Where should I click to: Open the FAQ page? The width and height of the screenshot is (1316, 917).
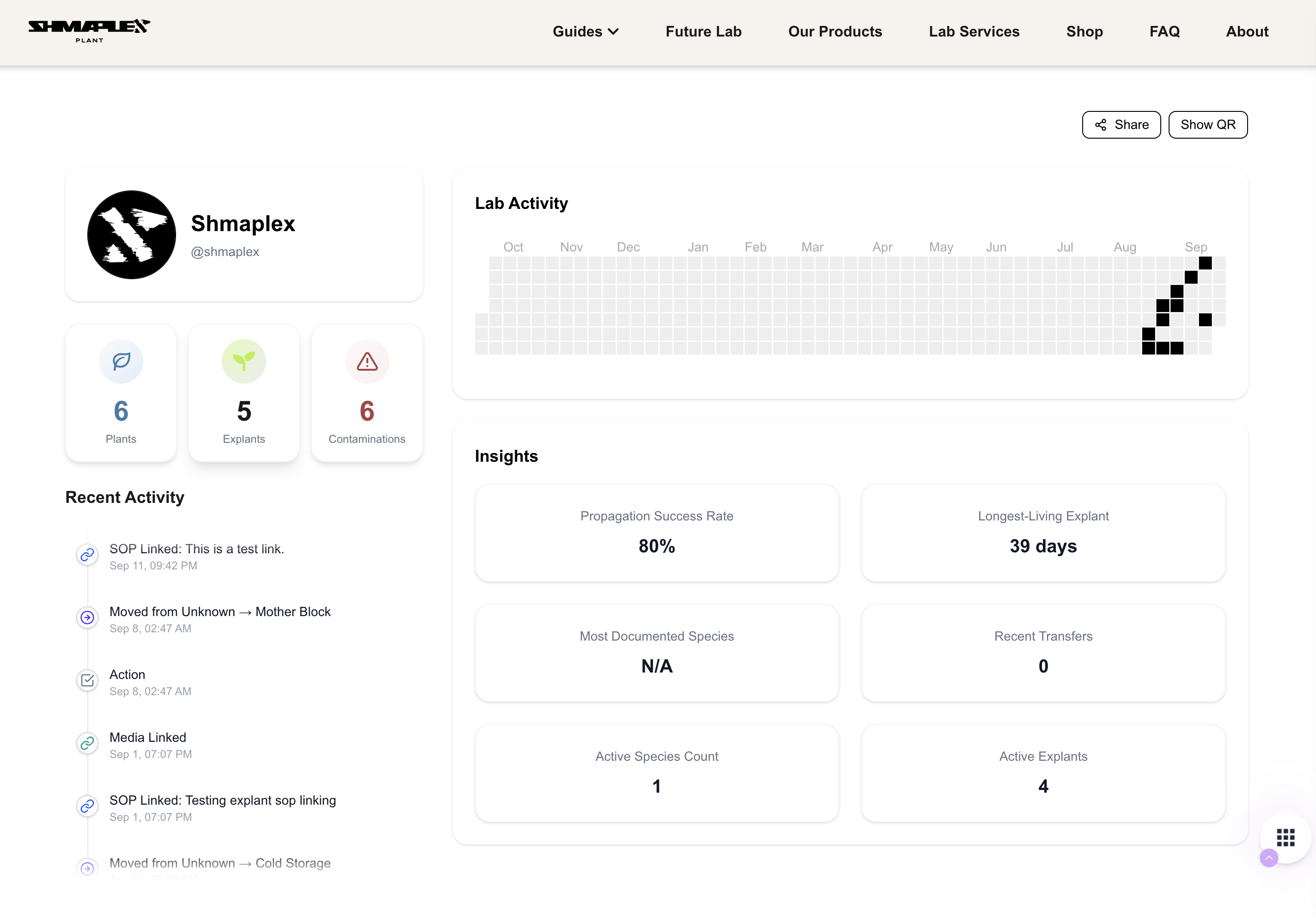pyautogui.click(x=1164, y=31)
